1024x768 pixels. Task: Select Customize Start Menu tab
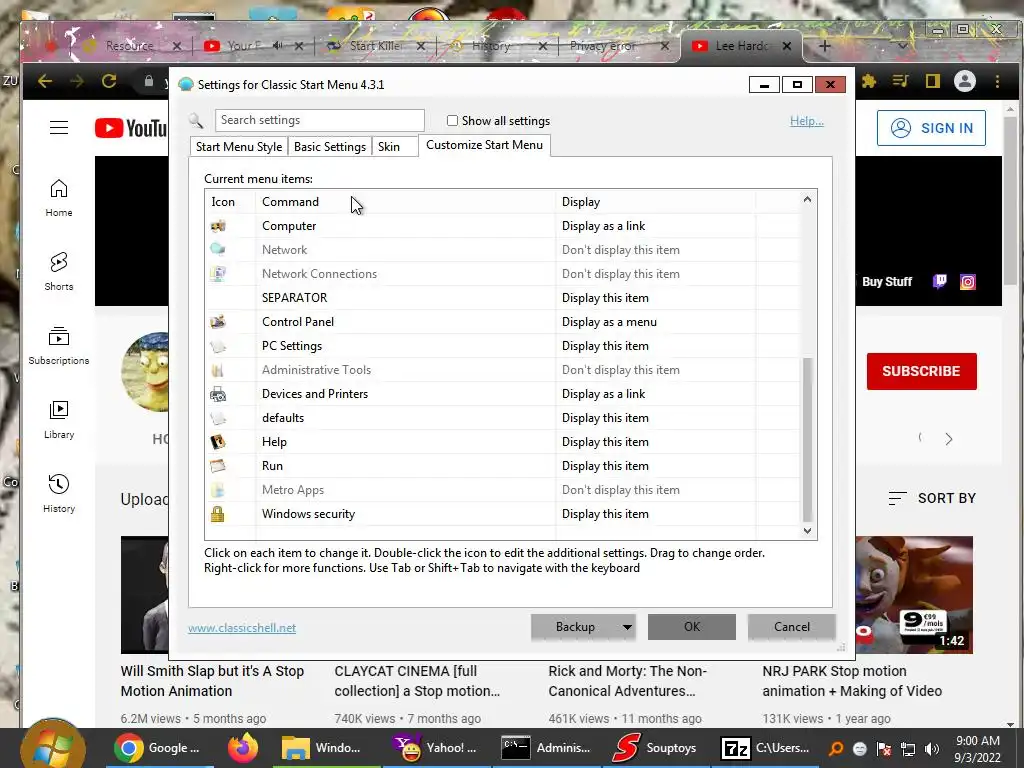point(485,145)
